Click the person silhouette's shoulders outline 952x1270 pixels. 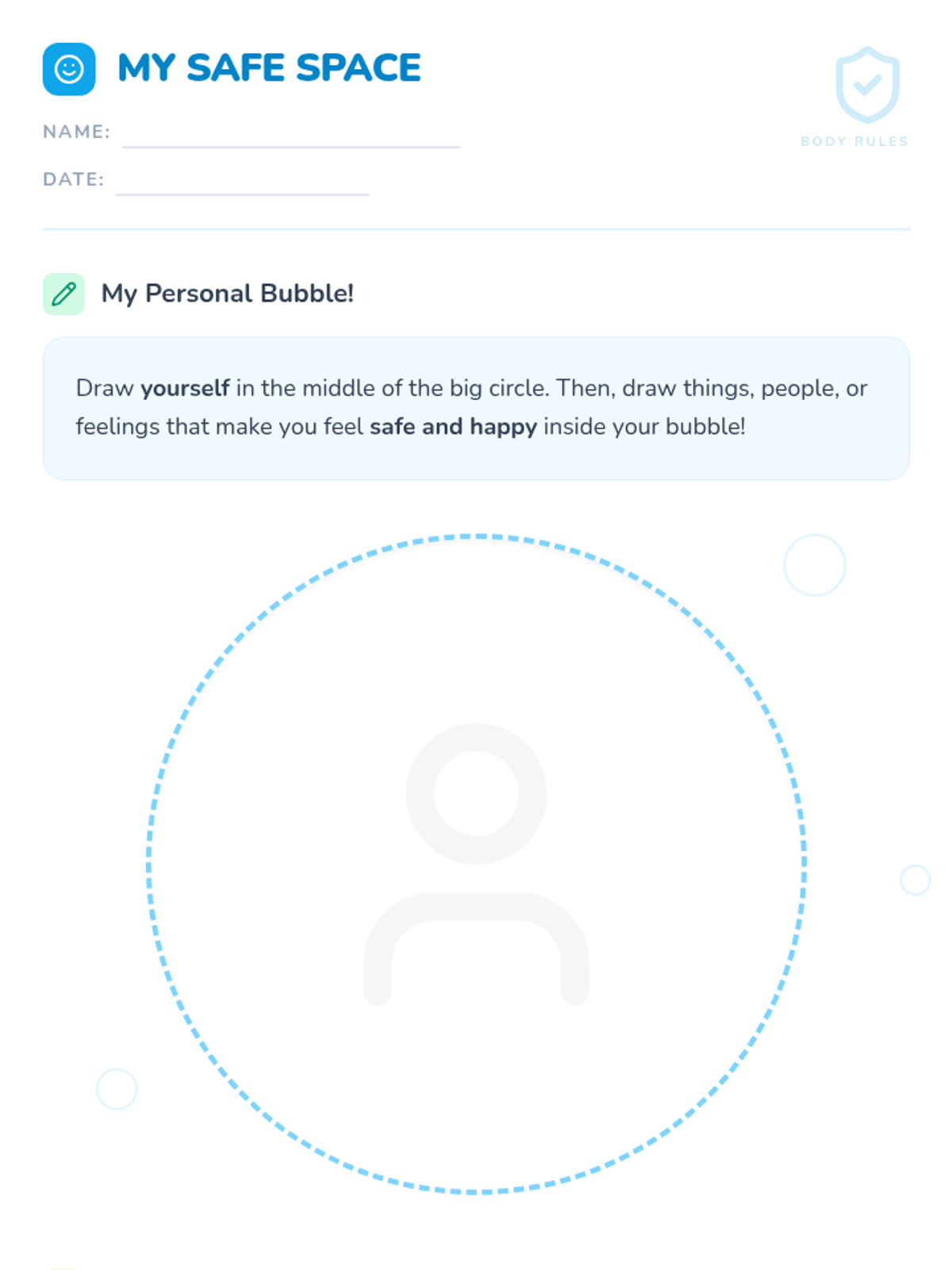476,906
